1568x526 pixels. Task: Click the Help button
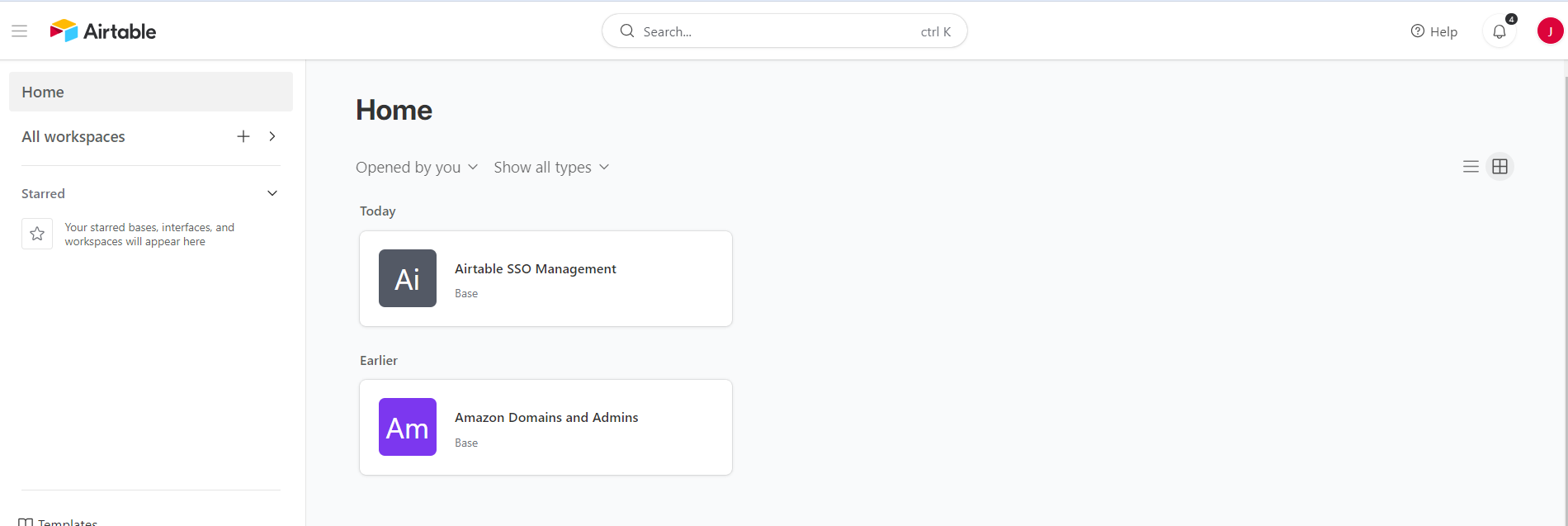point(1434,31)
